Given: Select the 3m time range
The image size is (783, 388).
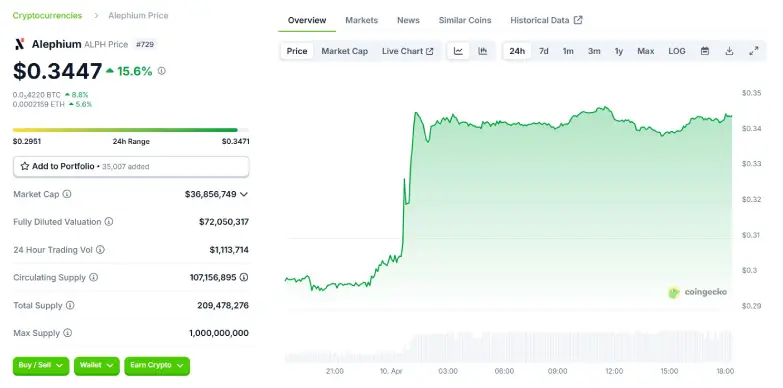Looking at the screenshot, I should tap(594, 51).
